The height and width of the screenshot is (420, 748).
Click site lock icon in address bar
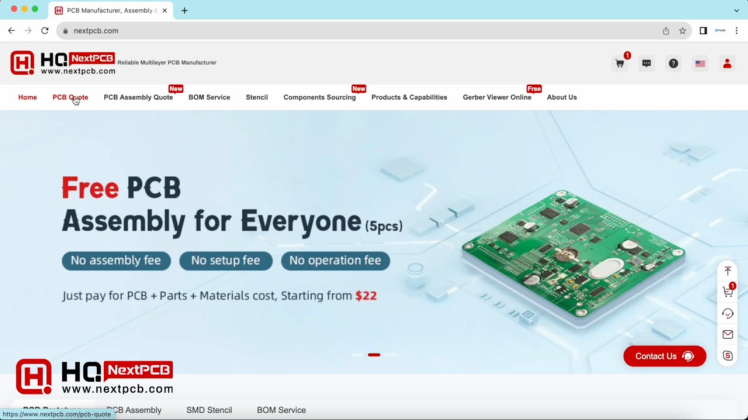[65, 31]
